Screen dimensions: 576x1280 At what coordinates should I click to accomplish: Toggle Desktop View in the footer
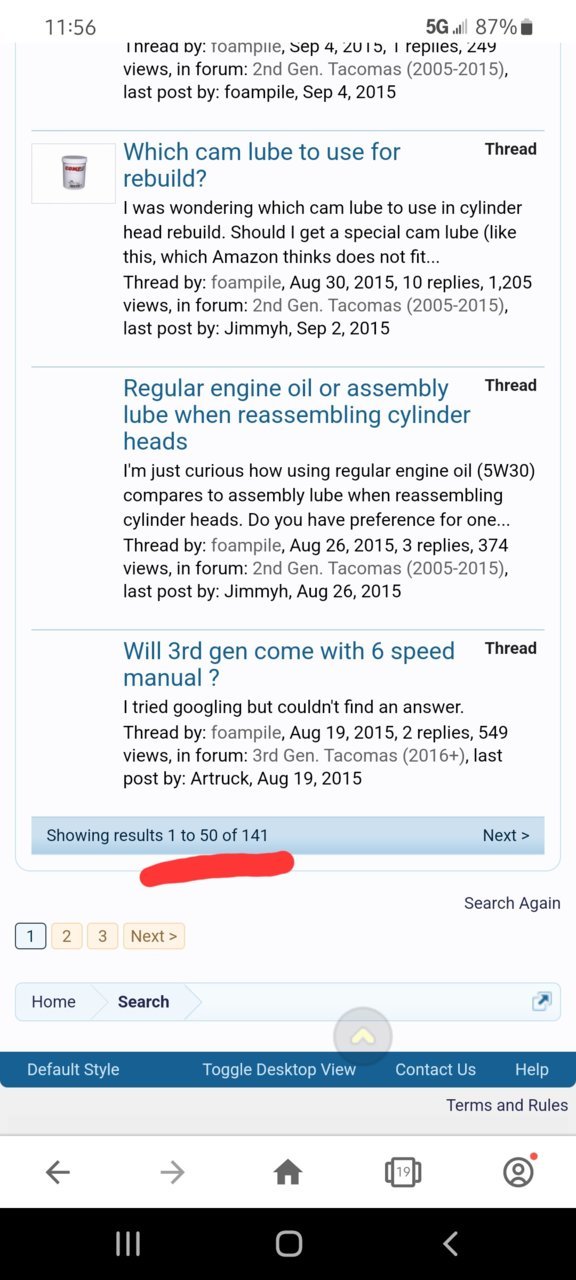[279, 1069]
